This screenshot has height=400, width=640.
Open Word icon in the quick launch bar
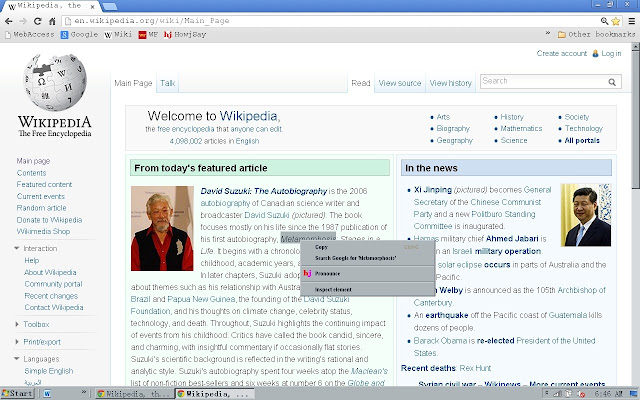point(47,393)
